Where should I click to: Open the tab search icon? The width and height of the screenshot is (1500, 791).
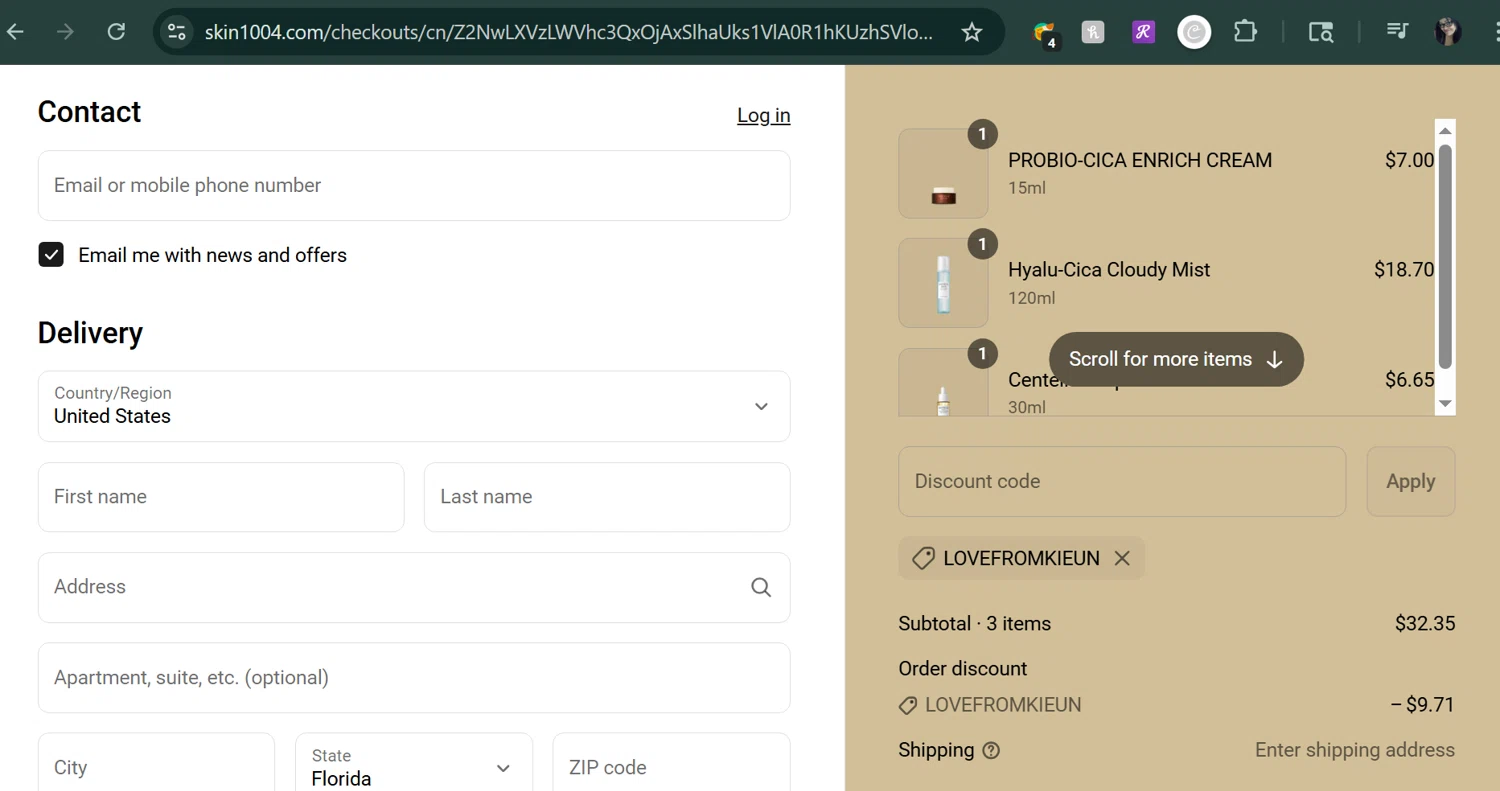1321,32
